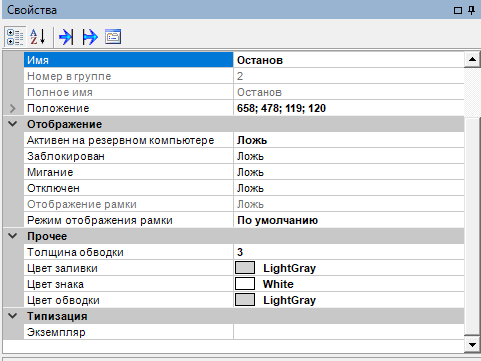
Task: Maximize the Свойства panel window
Action: (458, 10)
